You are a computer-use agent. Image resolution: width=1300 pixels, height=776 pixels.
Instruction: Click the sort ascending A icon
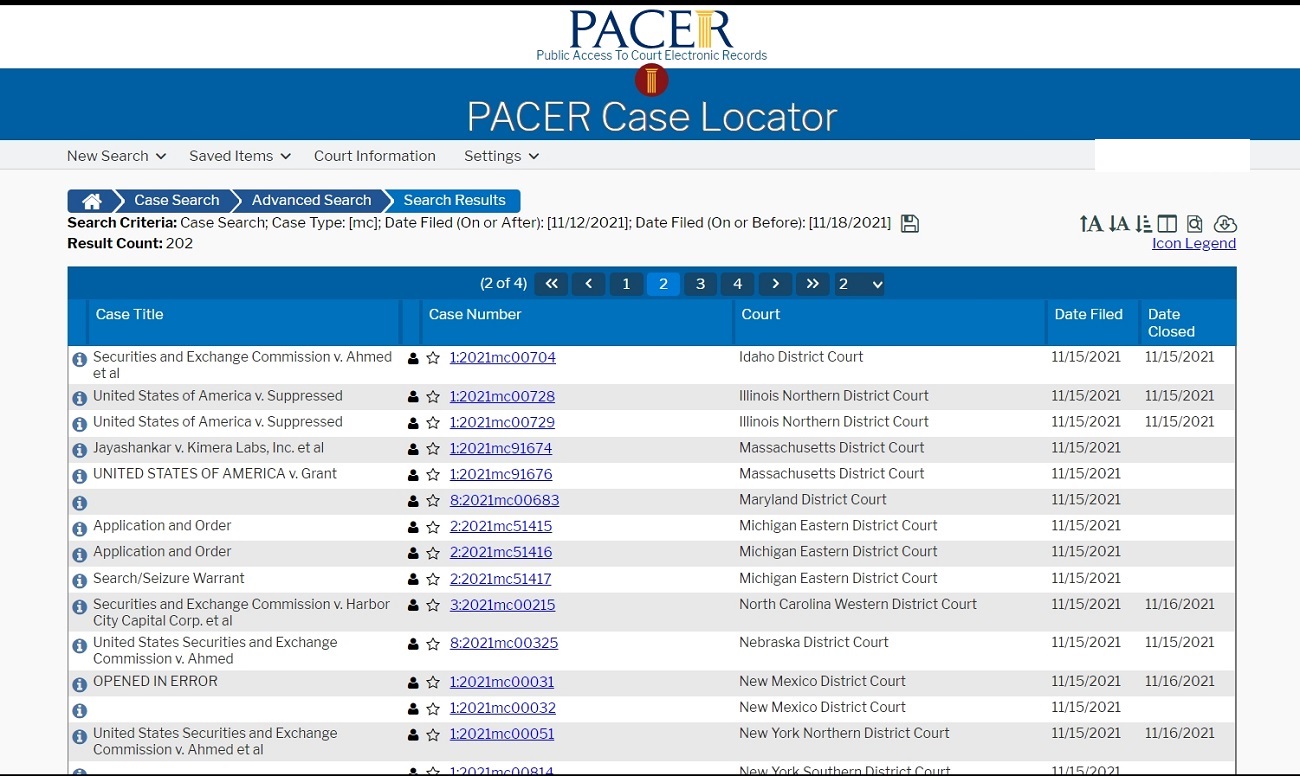coord(1090,224)
